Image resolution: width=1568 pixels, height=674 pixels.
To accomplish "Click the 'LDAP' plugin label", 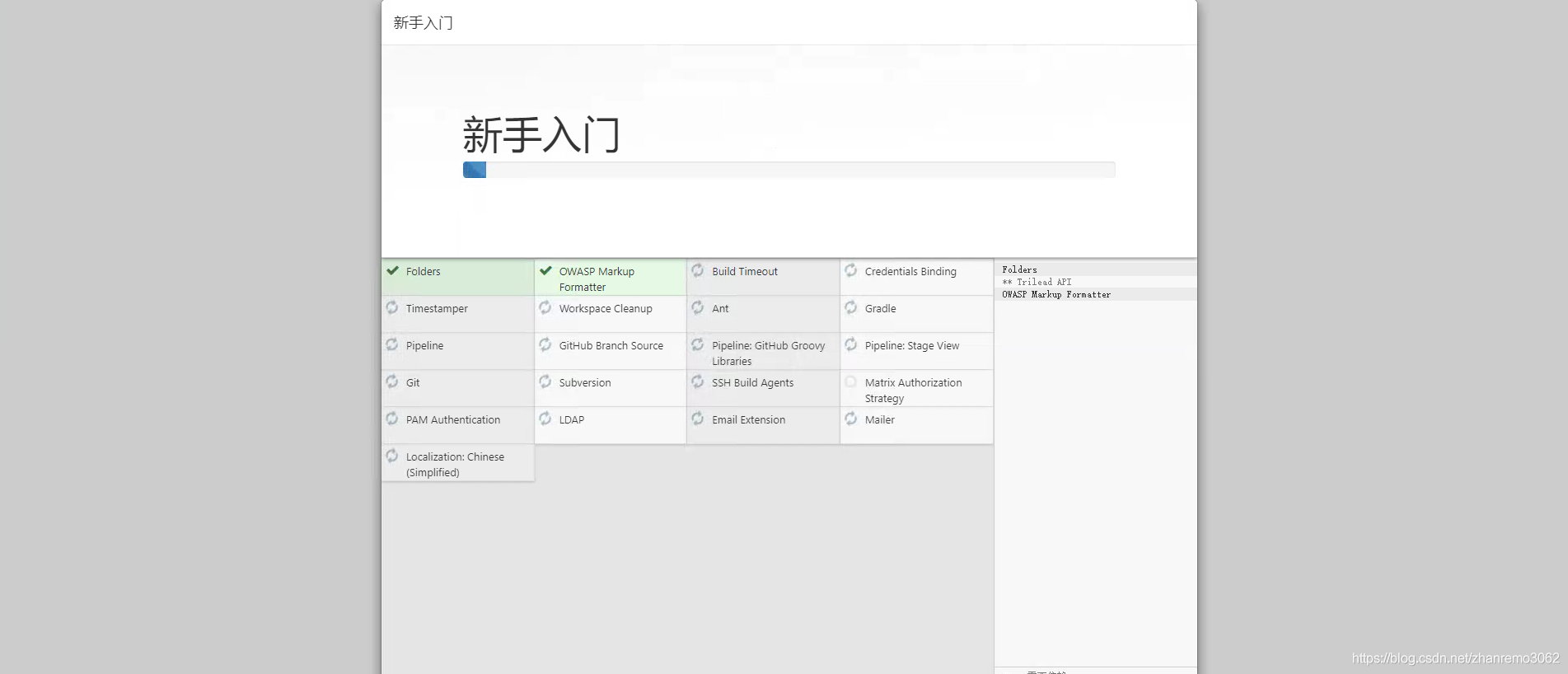I will (571, 420).
